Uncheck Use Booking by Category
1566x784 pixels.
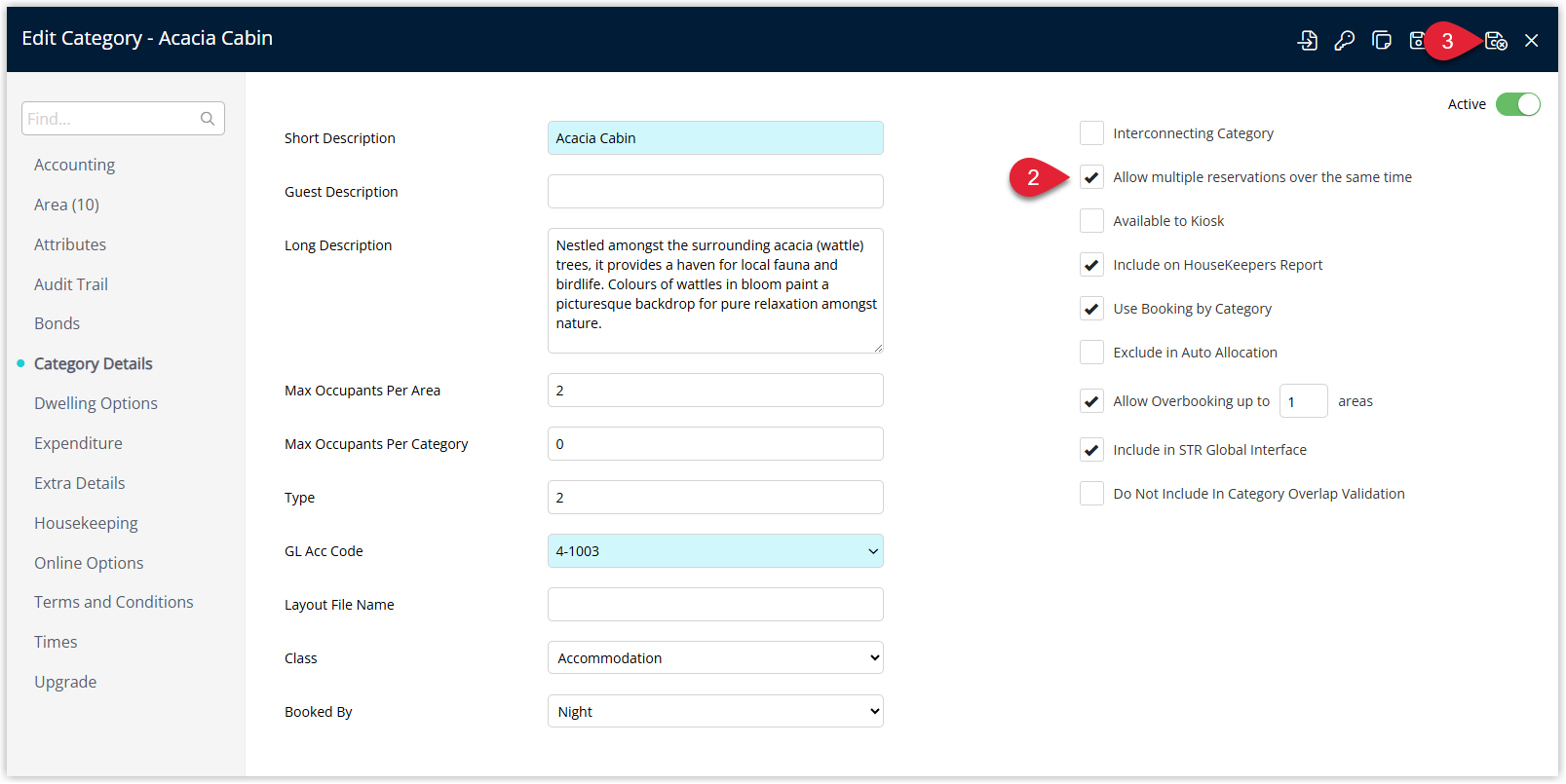[1091, 309]
